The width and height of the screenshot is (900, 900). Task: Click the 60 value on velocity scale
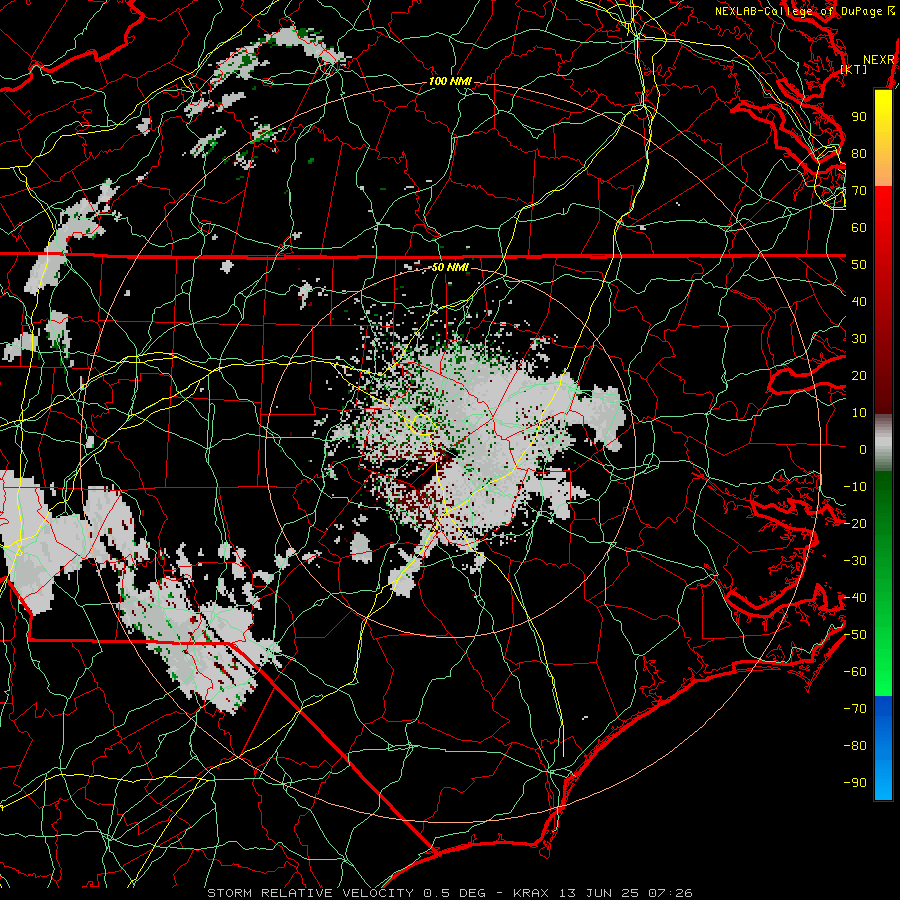click(x=859, y=228)
